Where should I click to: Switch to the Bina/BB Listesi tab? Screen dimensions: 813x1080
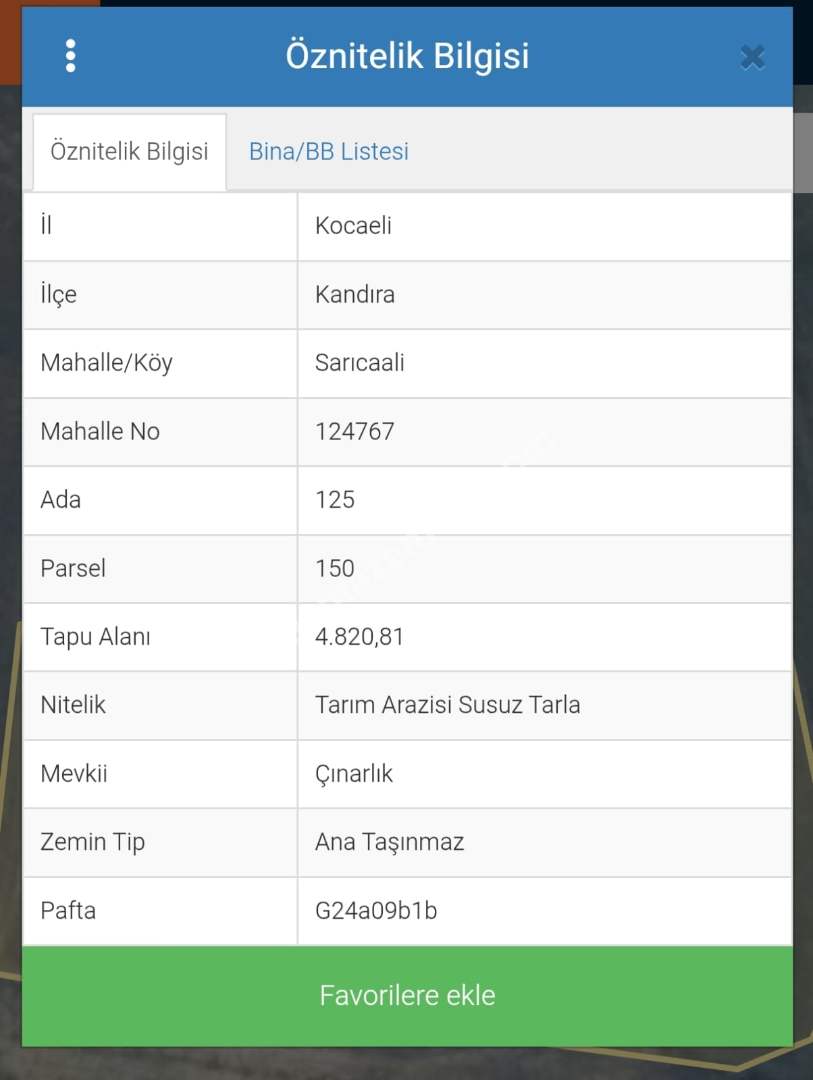pyautogui.click(x=328, y=152)
